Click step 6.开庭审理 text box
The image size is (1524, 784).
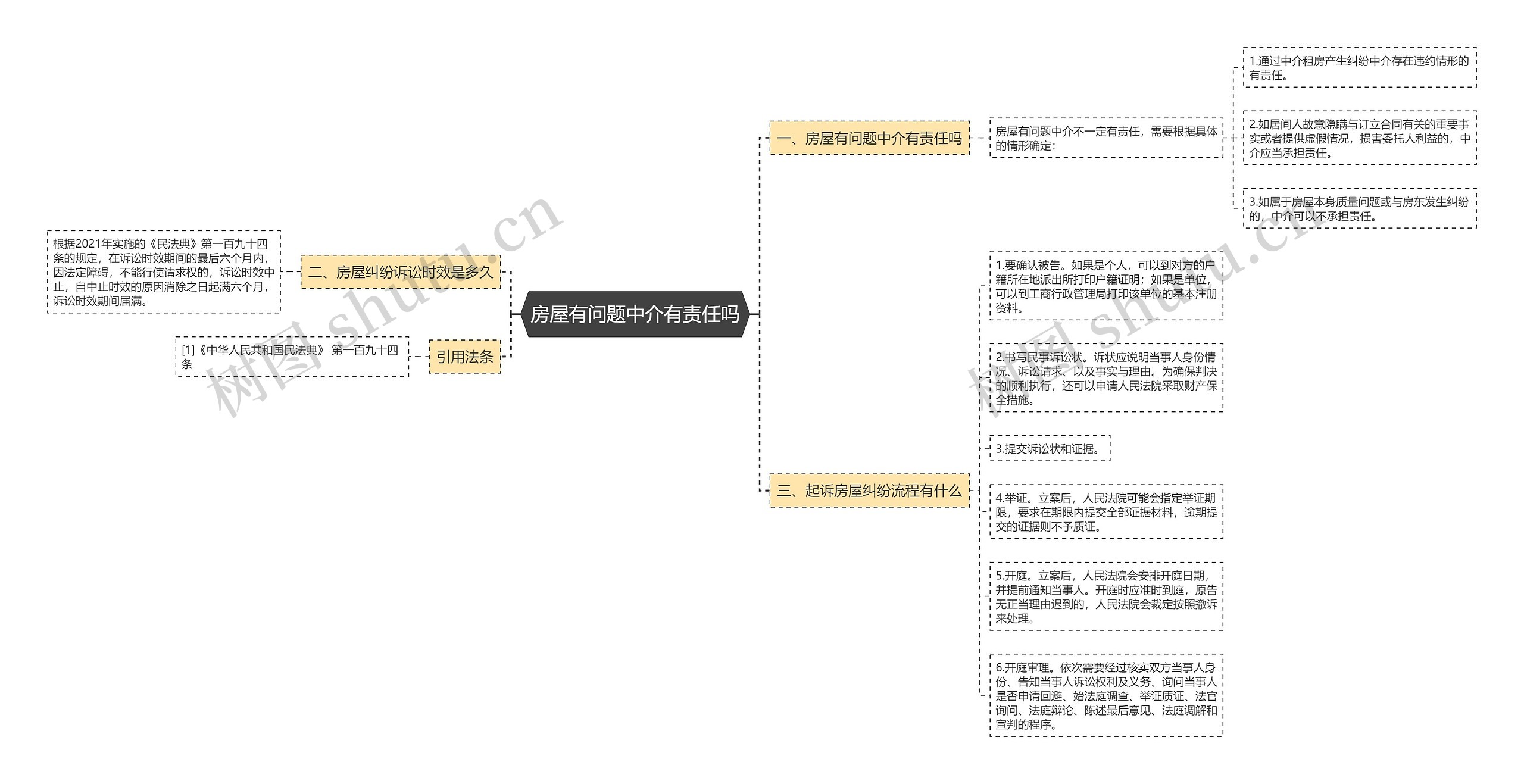pos(1106,695)
